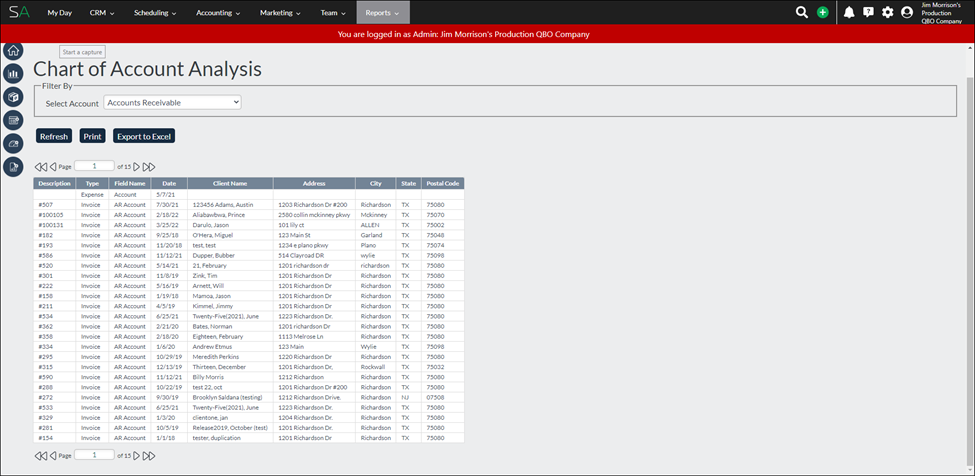Click the Type column header
The height and width of the screenshot is (476, 975).
click(92, 183)
